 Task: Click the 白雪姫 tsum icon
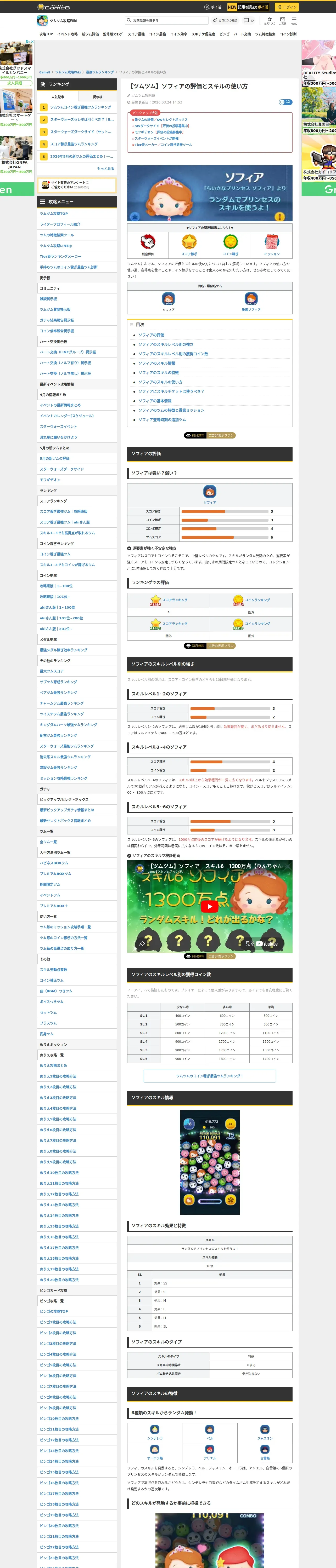tap(265, 1449)
